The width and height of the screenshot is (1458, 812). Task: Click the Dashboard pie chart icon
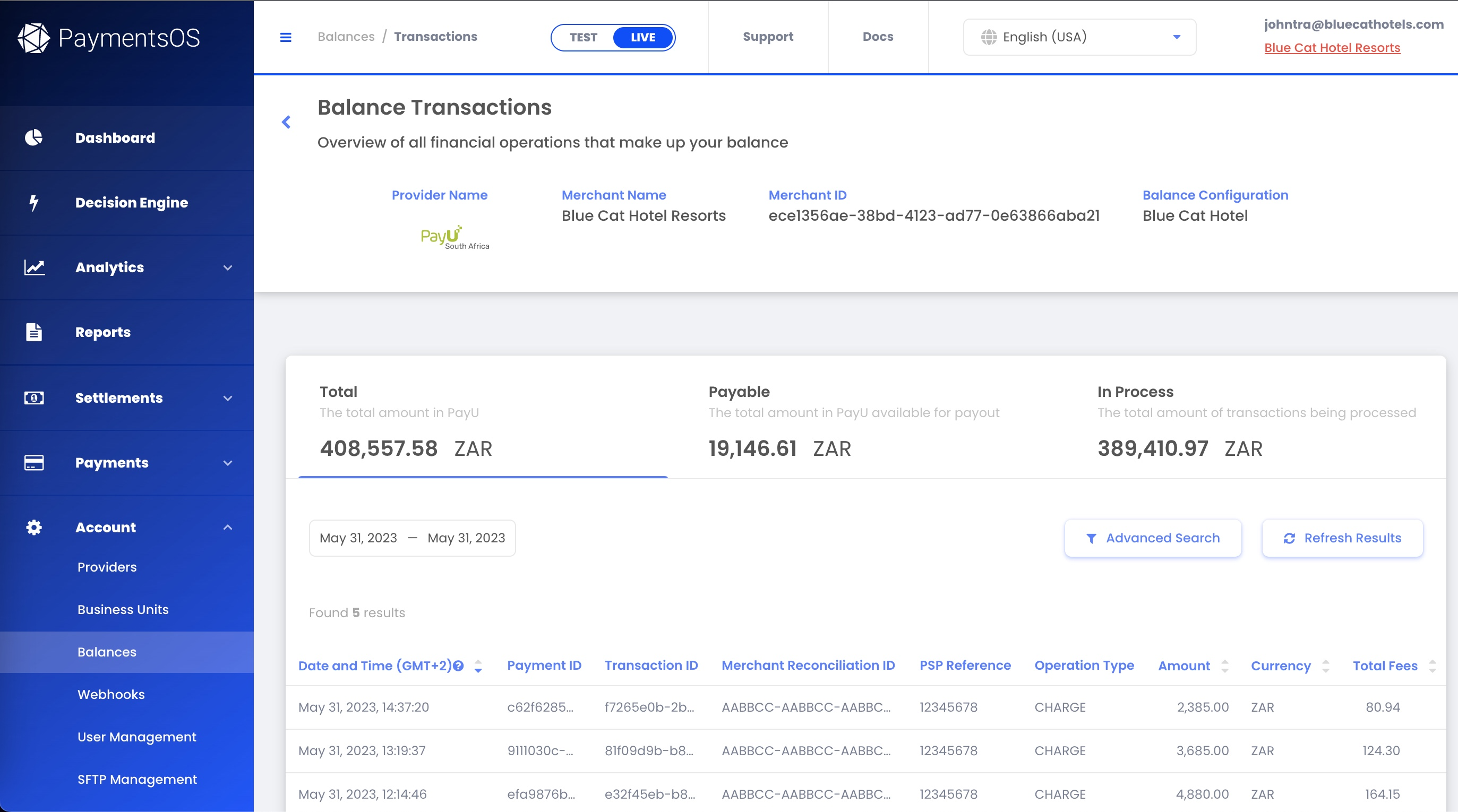(34, 137)
